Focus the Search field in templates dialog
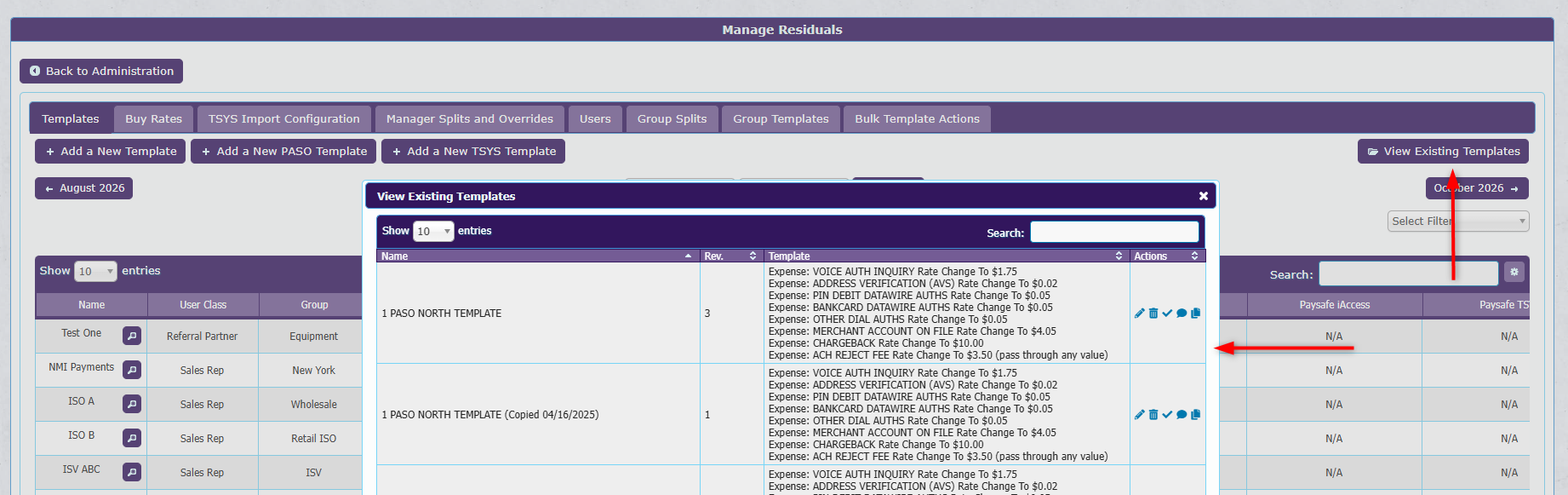 tap(1114, 232)
